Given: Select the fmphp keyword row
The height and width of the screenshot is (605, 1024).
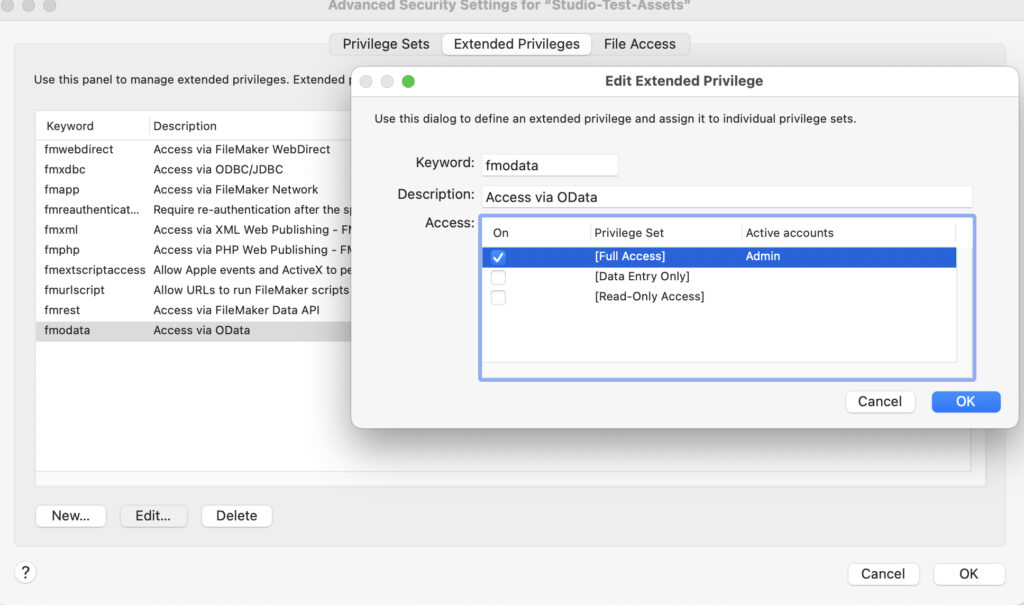Looking at the screenshot, I should 193,250.
